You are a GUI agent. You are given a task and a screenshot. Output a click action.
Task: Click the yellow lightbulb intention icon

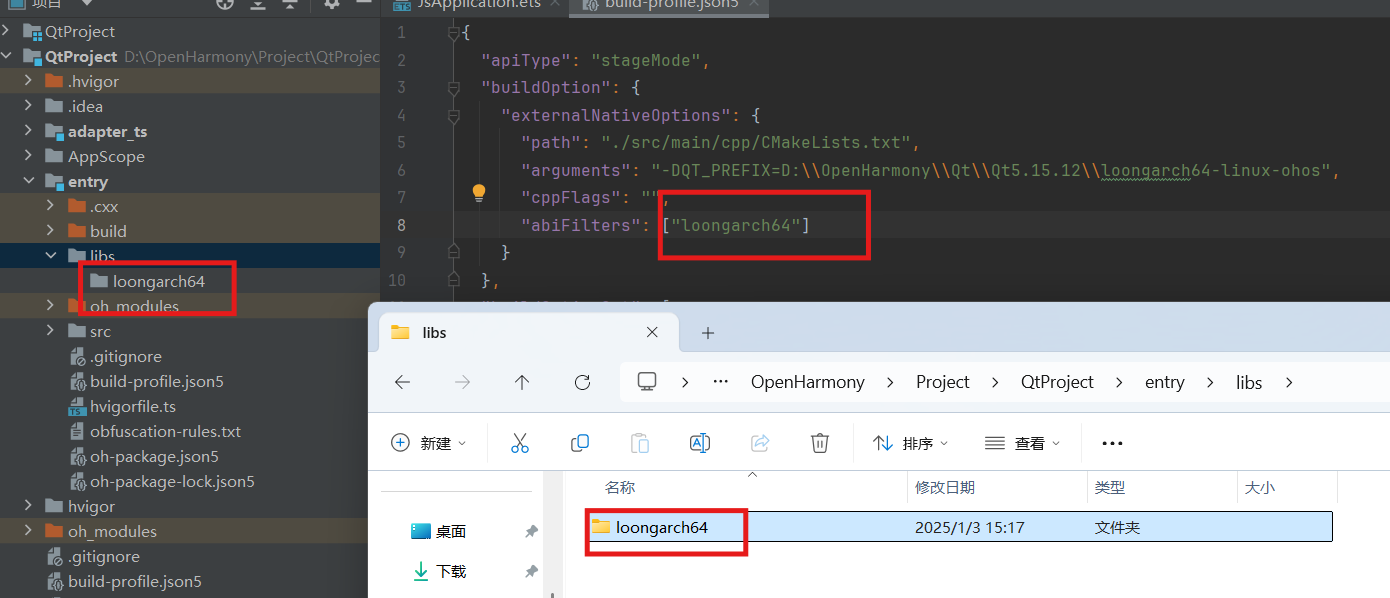click(478, 192)
